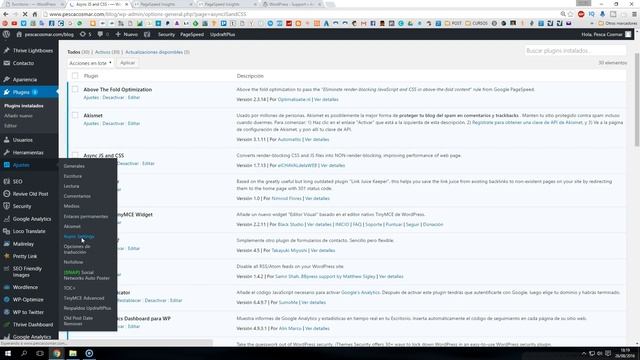Check the Above The Fold Optimization plugin checkbox
Viewport: 640px width, 360px height.
[x=75, y=89]
